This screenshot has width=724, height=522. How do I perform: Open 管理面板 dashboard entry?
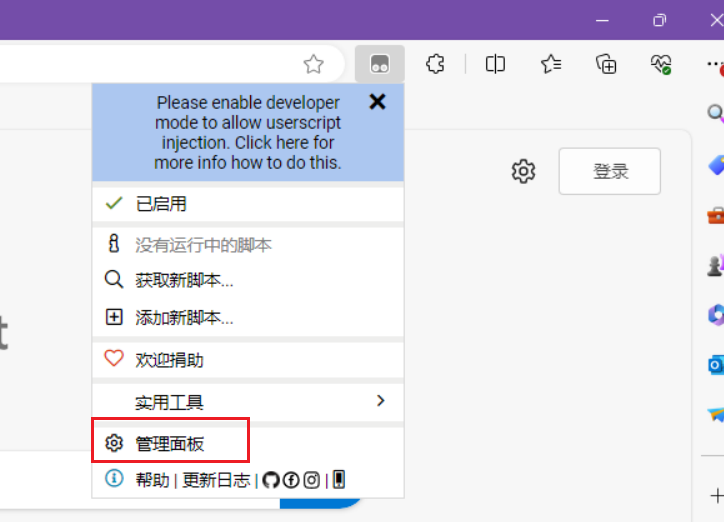pos(170,443)
